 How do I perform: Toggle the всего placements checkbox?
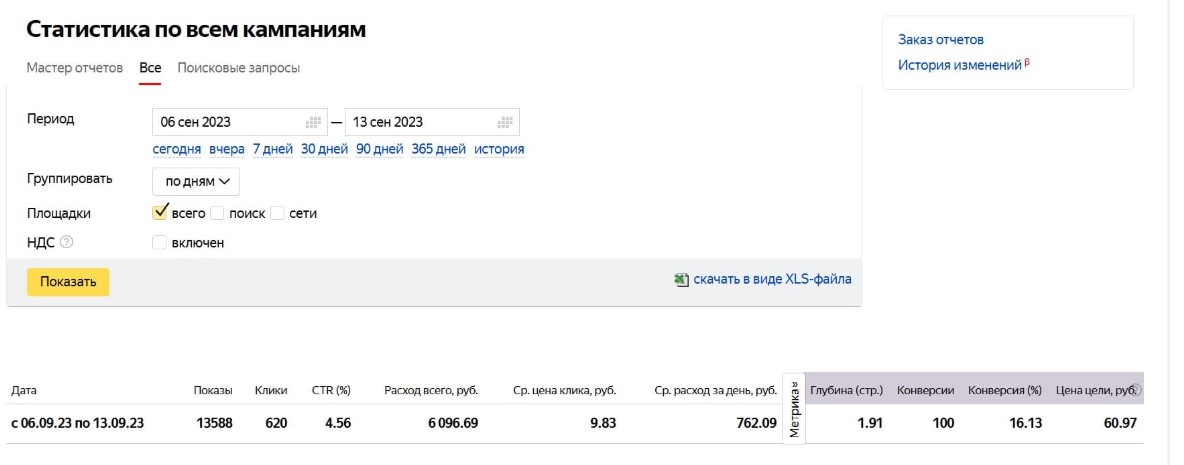[159, 213]
